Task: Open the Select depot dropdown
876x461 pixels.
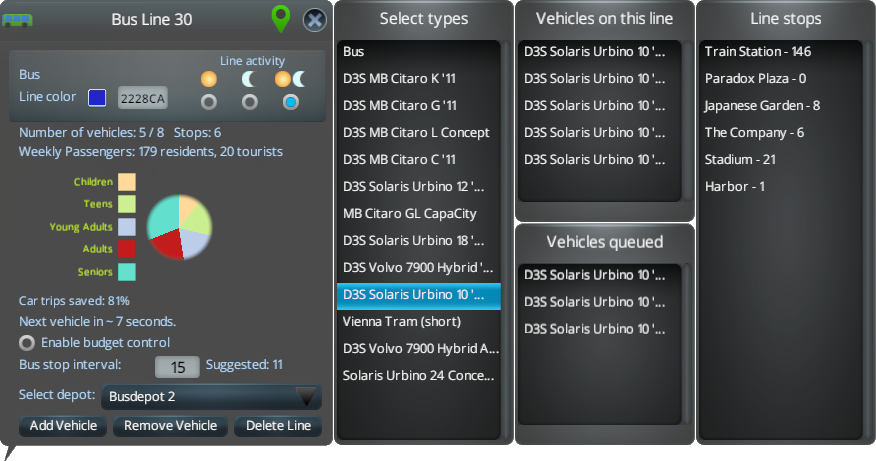Action: pyautogui.click(x=211, y=396)
